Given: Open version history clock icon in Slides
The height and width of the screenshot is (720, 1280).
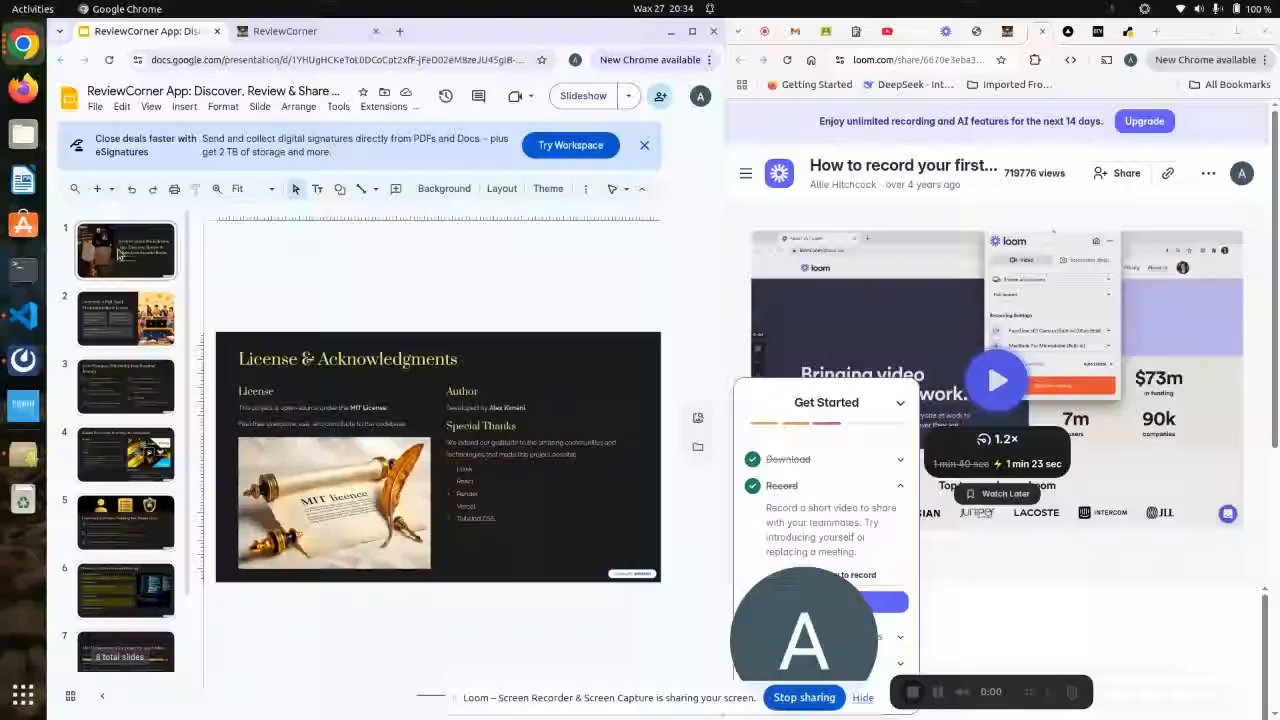Looking at the screenshot, I should (x=445, y=96).
